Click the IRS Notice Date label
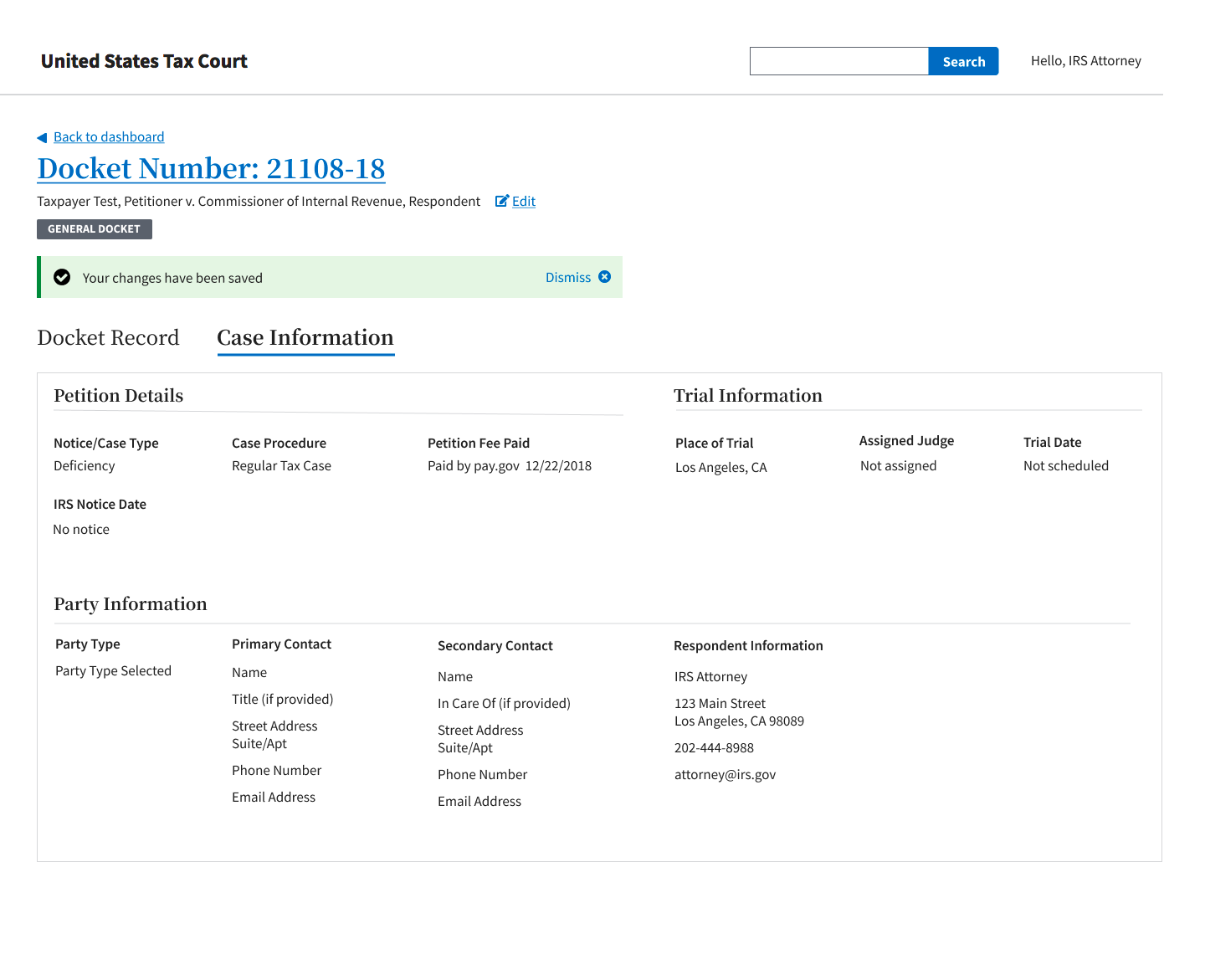The width and height of the screenshot is (1205, 980). tap(100, 505)
